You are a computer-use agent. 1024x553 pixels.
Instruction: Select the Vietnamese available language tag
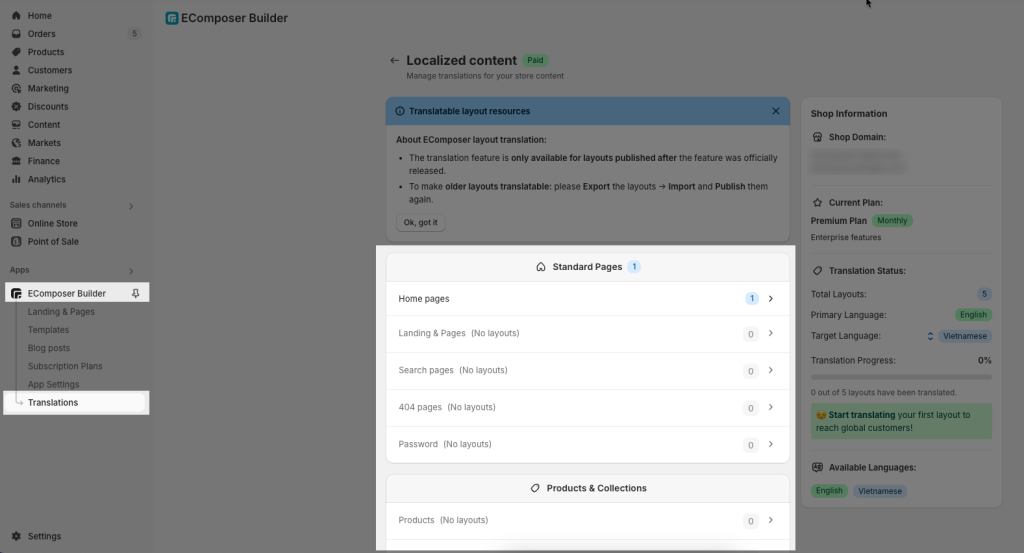coord(879,491)
